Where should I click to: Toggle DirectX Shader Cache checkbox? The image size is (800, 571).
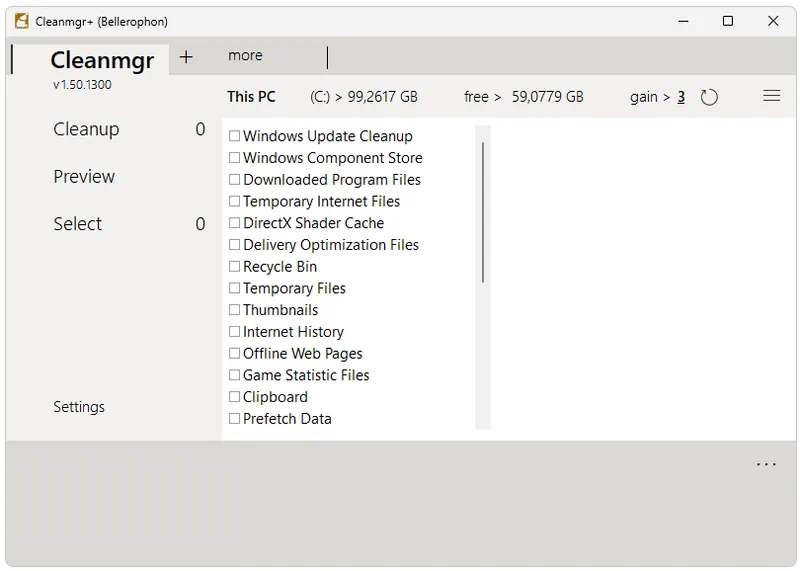pos(234,223)
